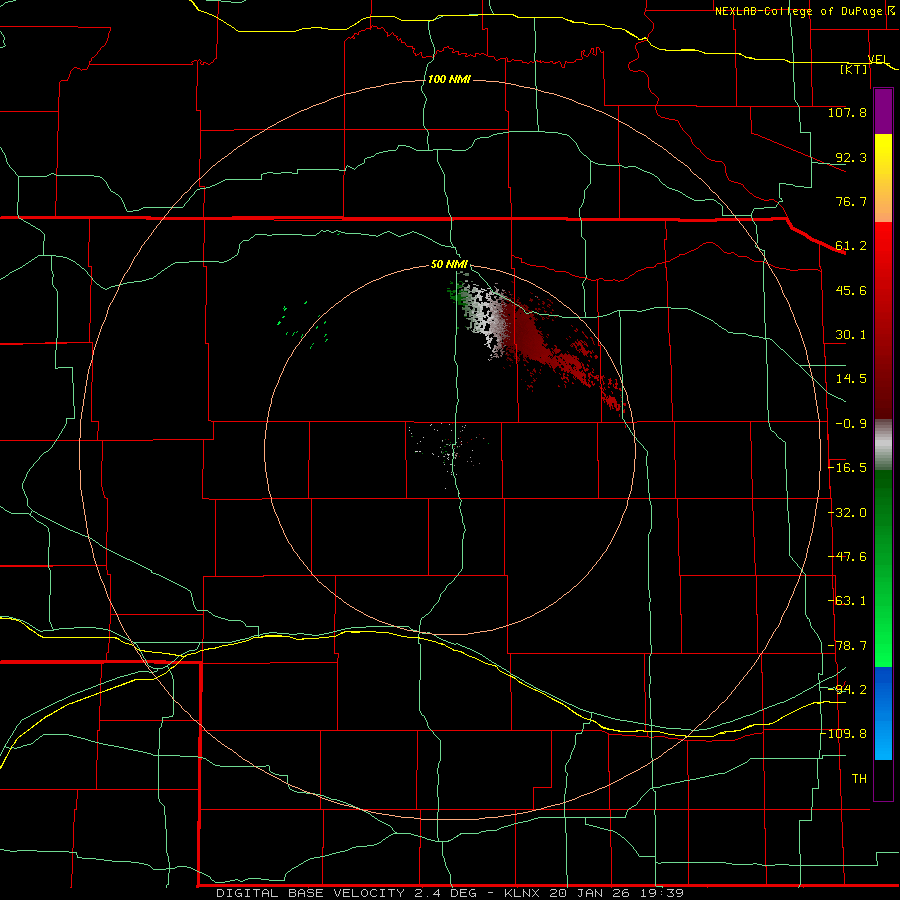Select the 107.8 value on velocity scale
900x900 pixels.
point(847,112)
